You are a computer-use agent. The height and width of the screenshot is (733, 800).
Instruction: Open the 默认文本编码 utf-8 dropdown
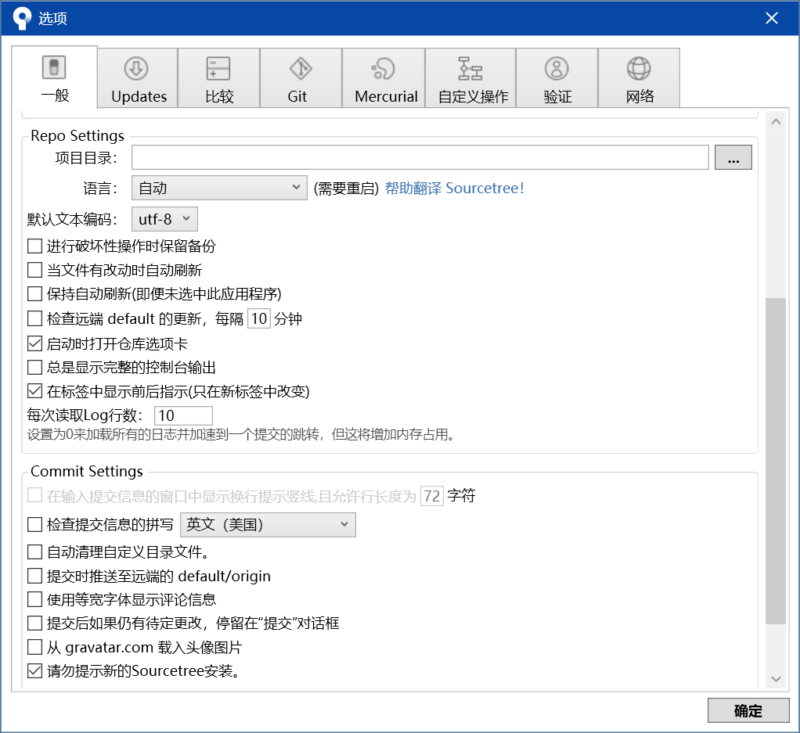[x=164, y=219]
